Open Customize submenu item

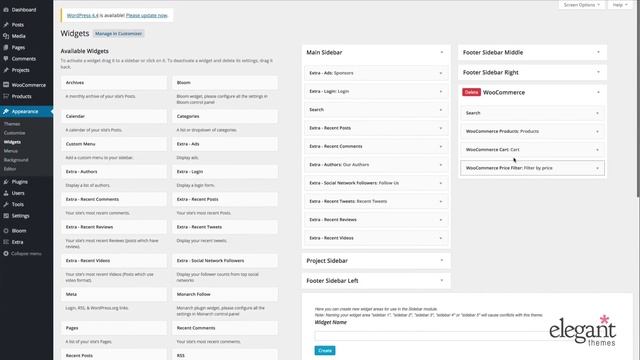tap(14, 133)
